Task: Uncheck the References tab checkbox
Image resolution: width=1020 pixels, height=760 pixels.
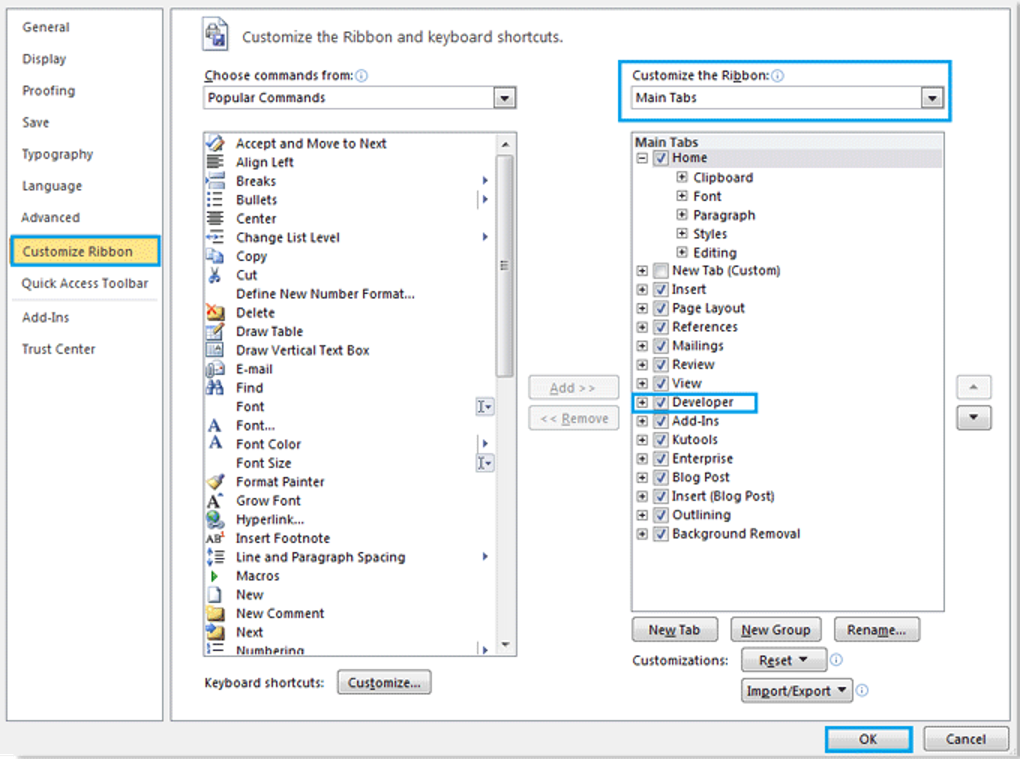Action: [661, 327]
